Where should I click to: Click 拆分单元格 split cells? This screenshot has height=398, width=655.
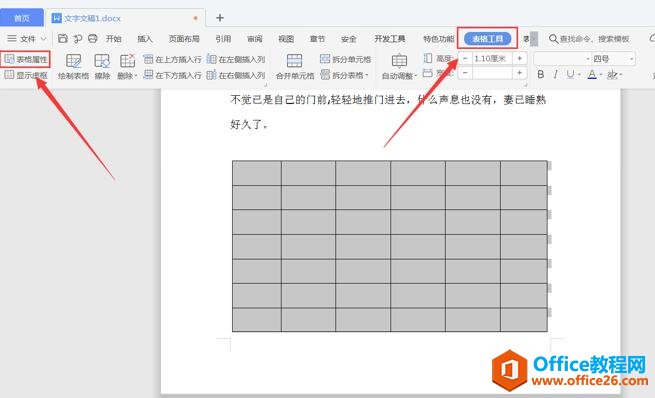(345, 59)
